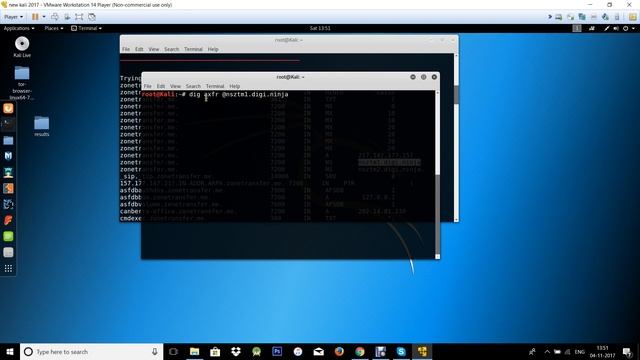Open View menu in front terminal
This screenshot has width=640, height=360.
[x=176, y=86]
